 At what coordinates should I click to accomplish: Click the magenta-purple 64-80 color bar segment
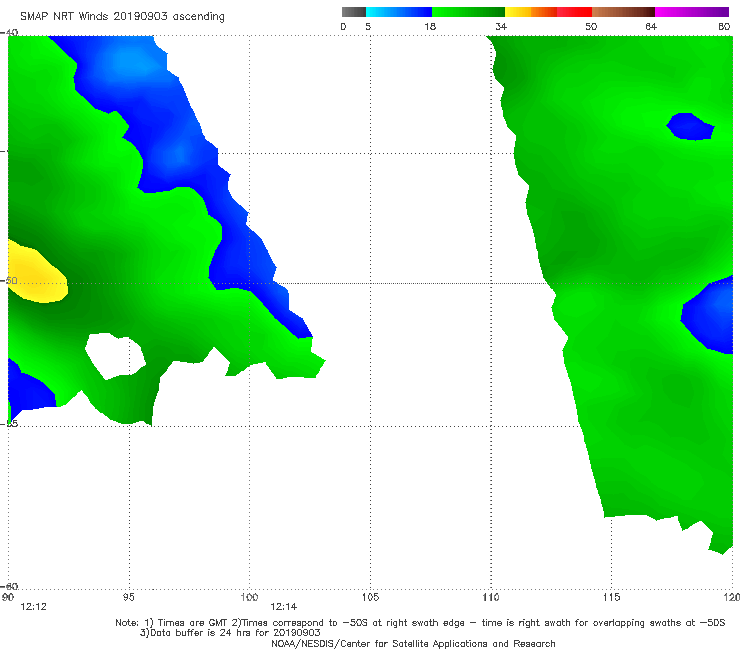692,12
